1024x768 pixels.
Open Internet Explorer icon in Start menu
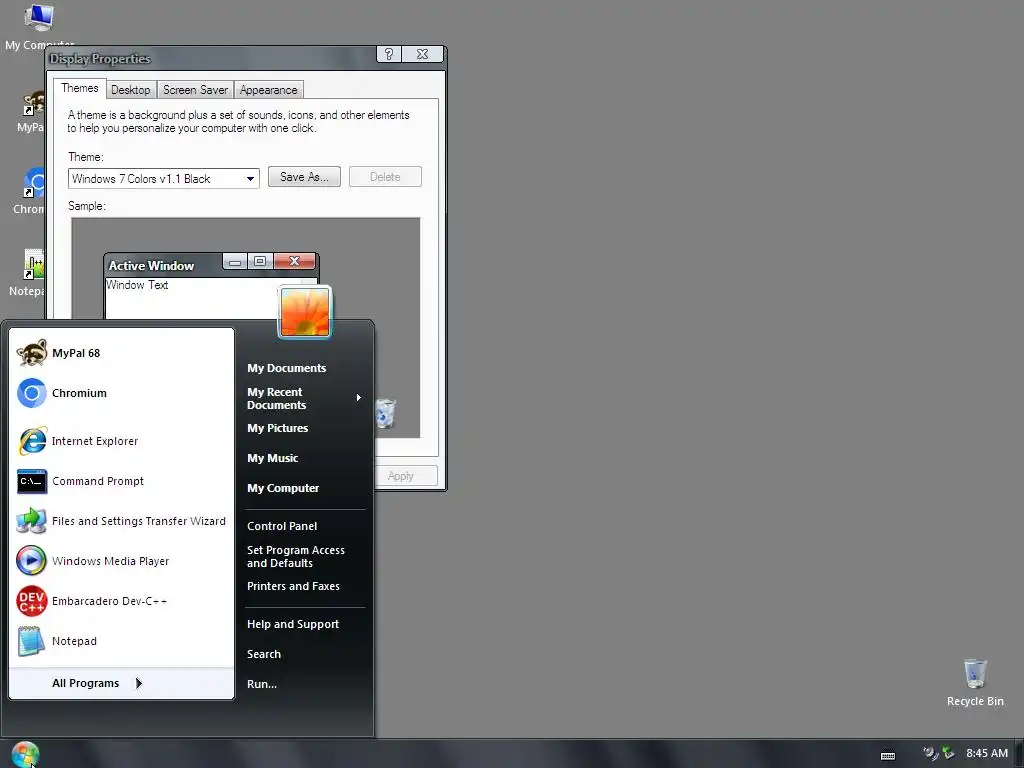tap(31, 441)
